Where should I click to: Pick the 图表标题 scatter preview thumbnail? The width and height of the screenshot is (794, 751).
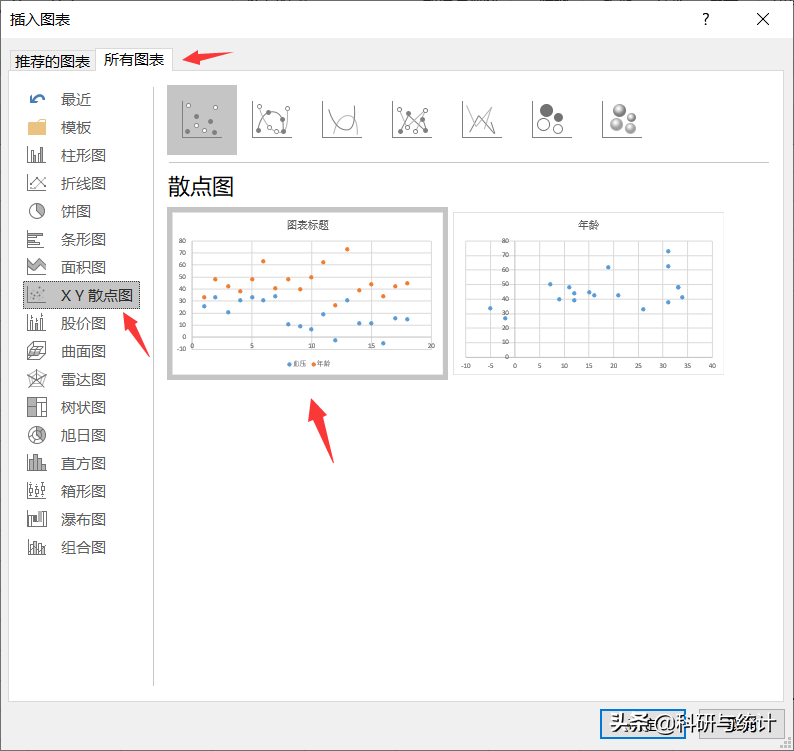(x=307, y=293)
